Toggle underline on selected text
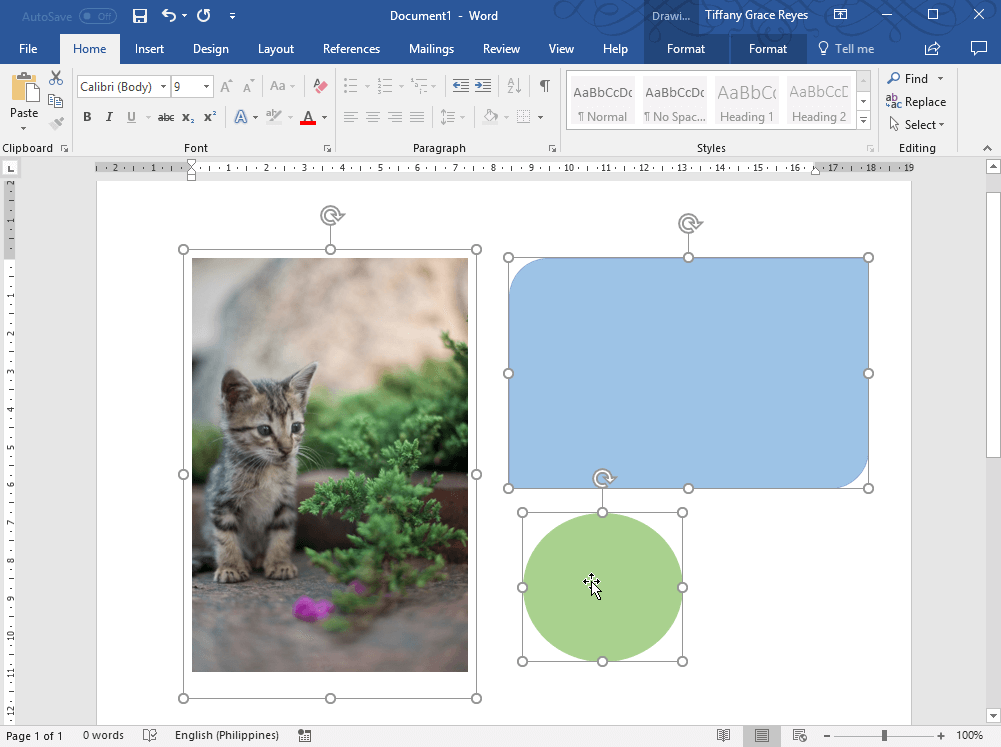This screenshot has width=1001, height=747. (x=131, y=117)
